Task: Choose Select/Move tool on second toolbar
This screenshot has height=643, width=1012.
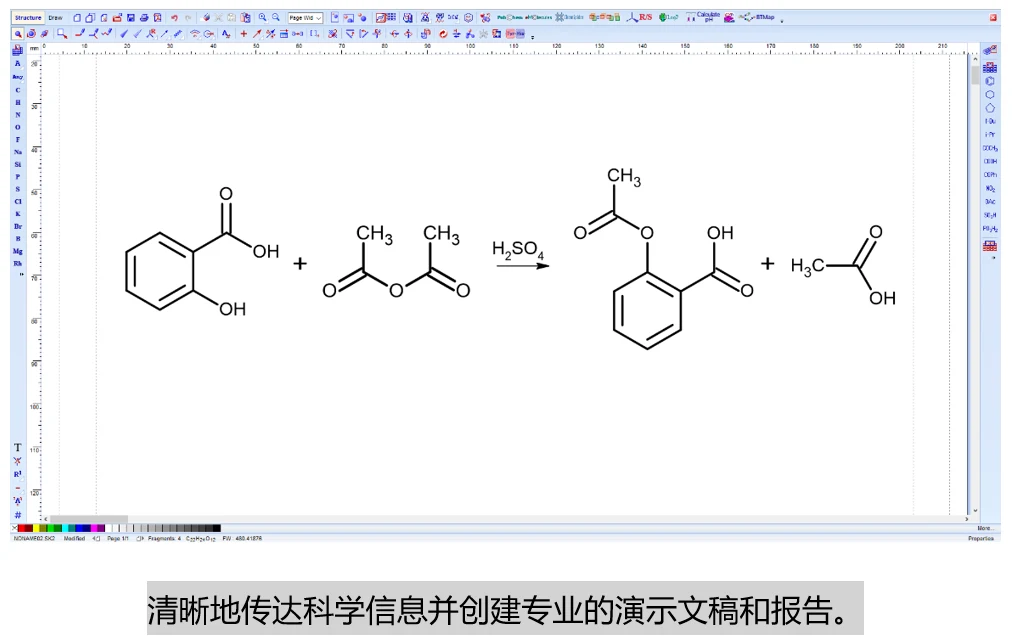Action: pos(18,34)
